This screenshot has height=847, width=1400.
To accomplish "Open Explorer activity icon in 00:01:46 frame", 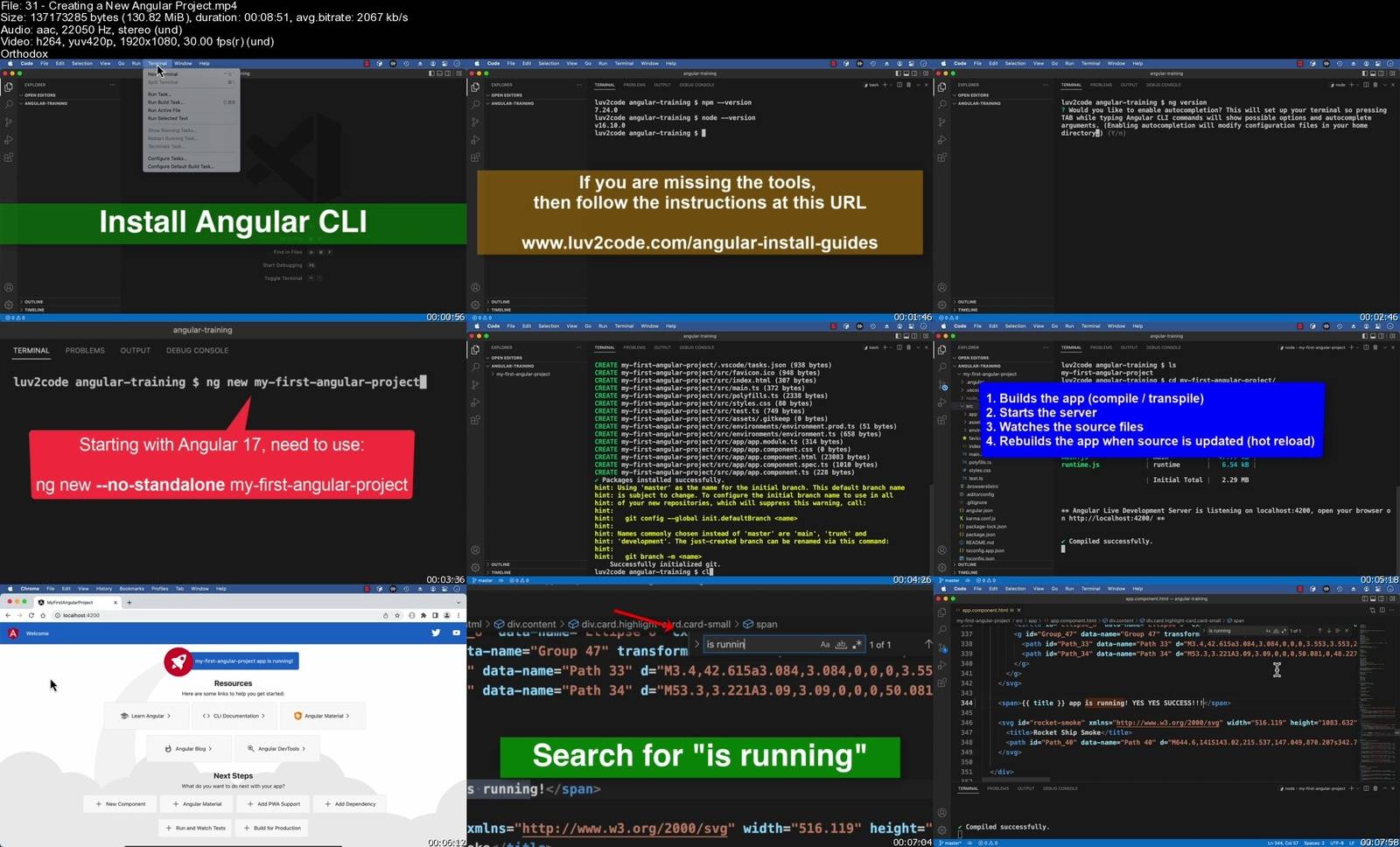I will 475,87.
